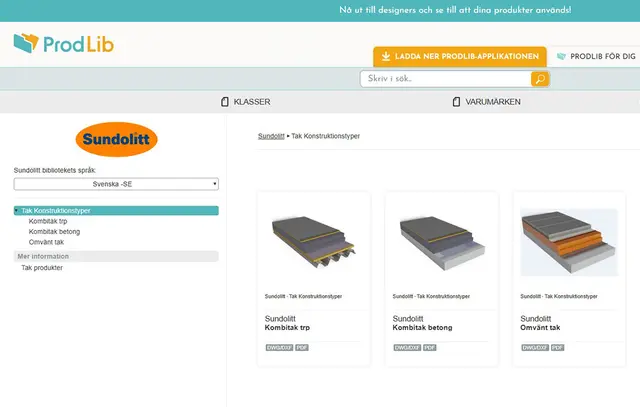The width and height of the screenshot is (640, 407).
Task: Open Tak produkter sidebar link
Action: click(42, 268)
